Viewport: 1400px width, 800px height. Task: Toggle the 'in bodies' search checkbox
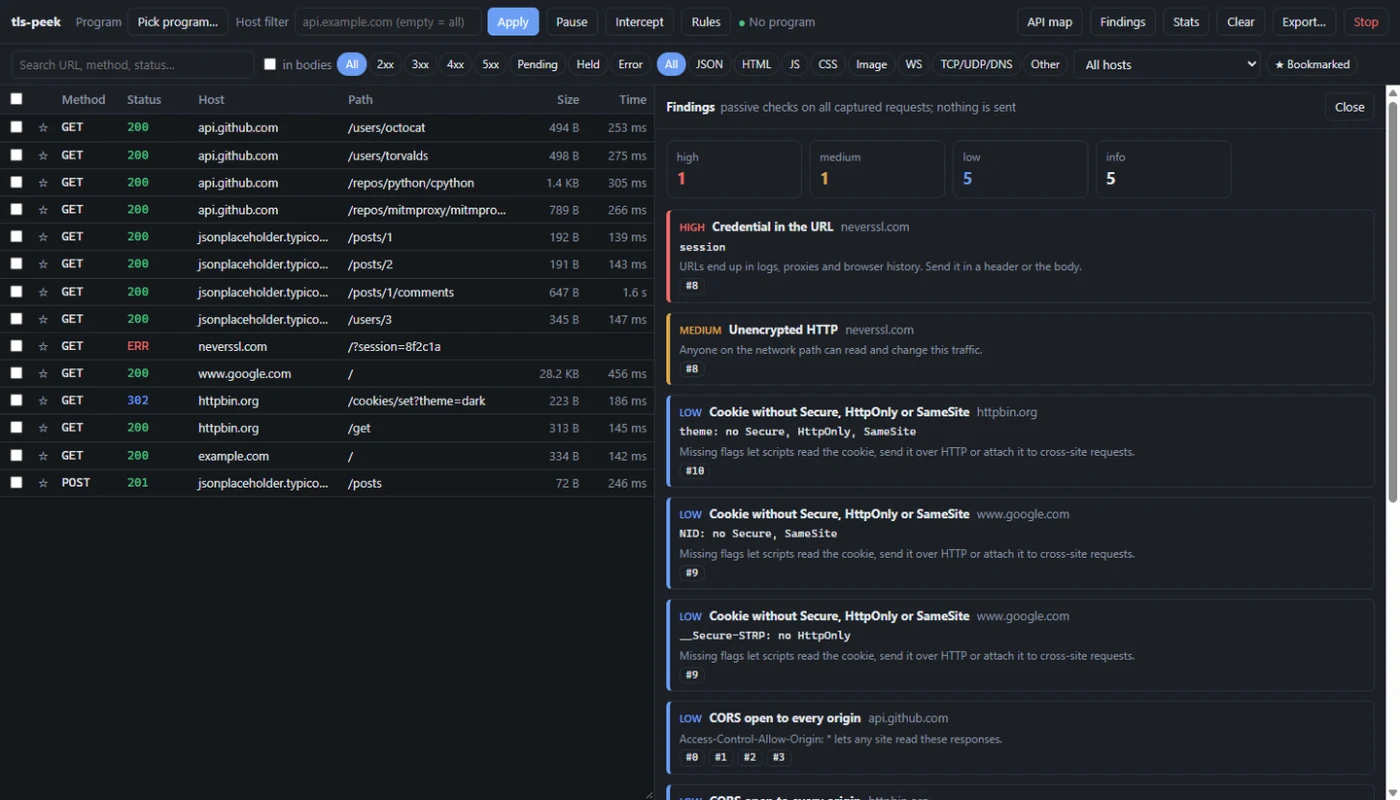pyautogui.click(x=270, y=64)
